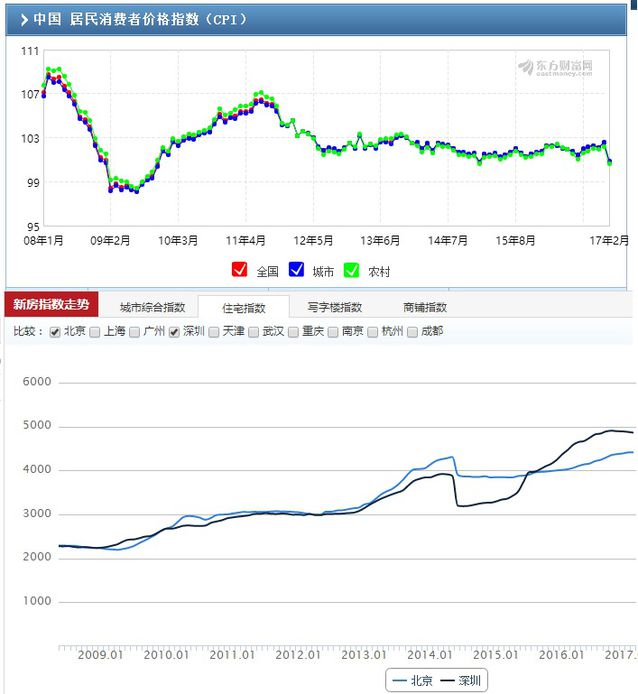Viewport: 638px width, 694px height.
Task: Toggle the red 全国 legend check icon
Action: coord(239,270)
